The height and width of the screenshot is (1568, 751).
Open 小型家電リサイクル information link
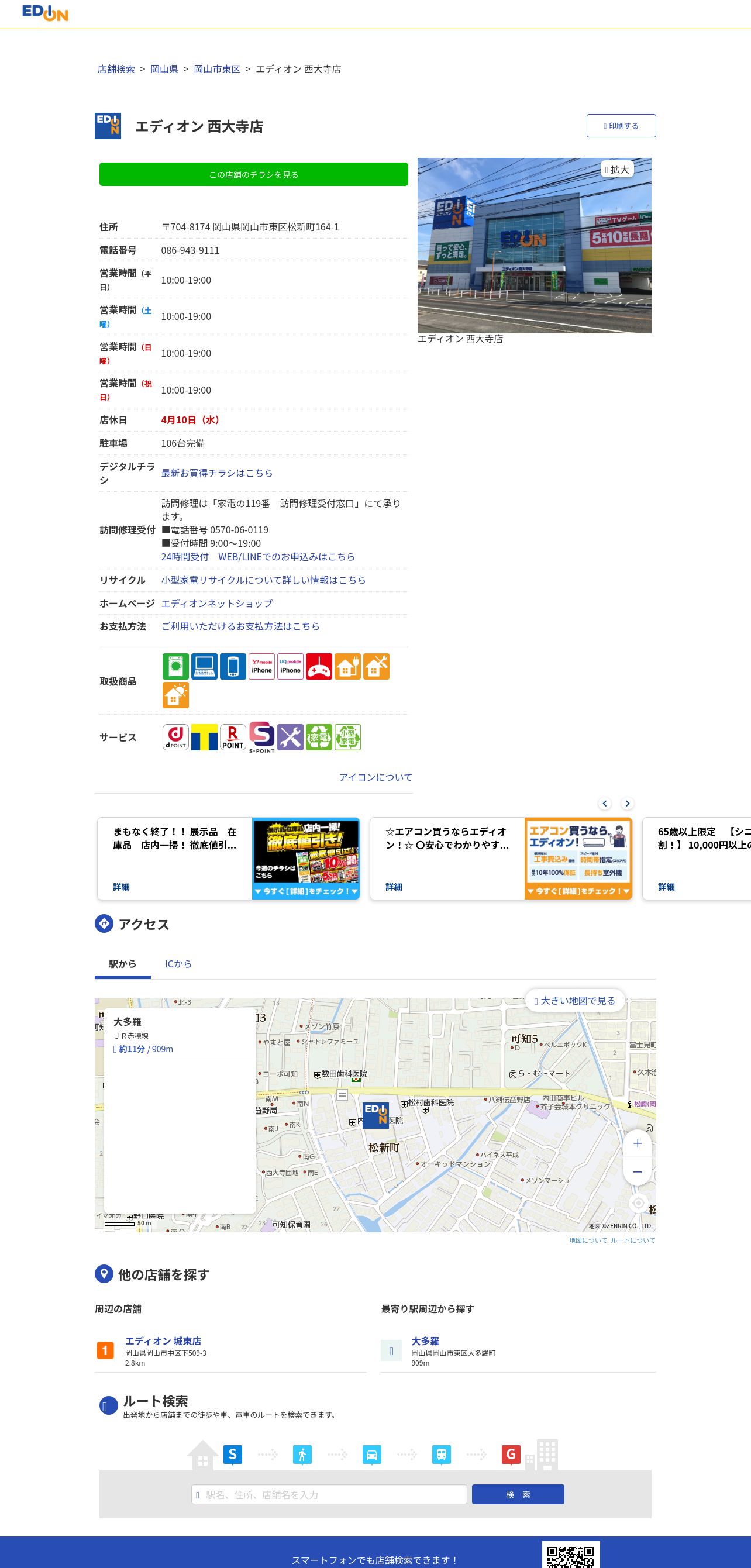264,580
